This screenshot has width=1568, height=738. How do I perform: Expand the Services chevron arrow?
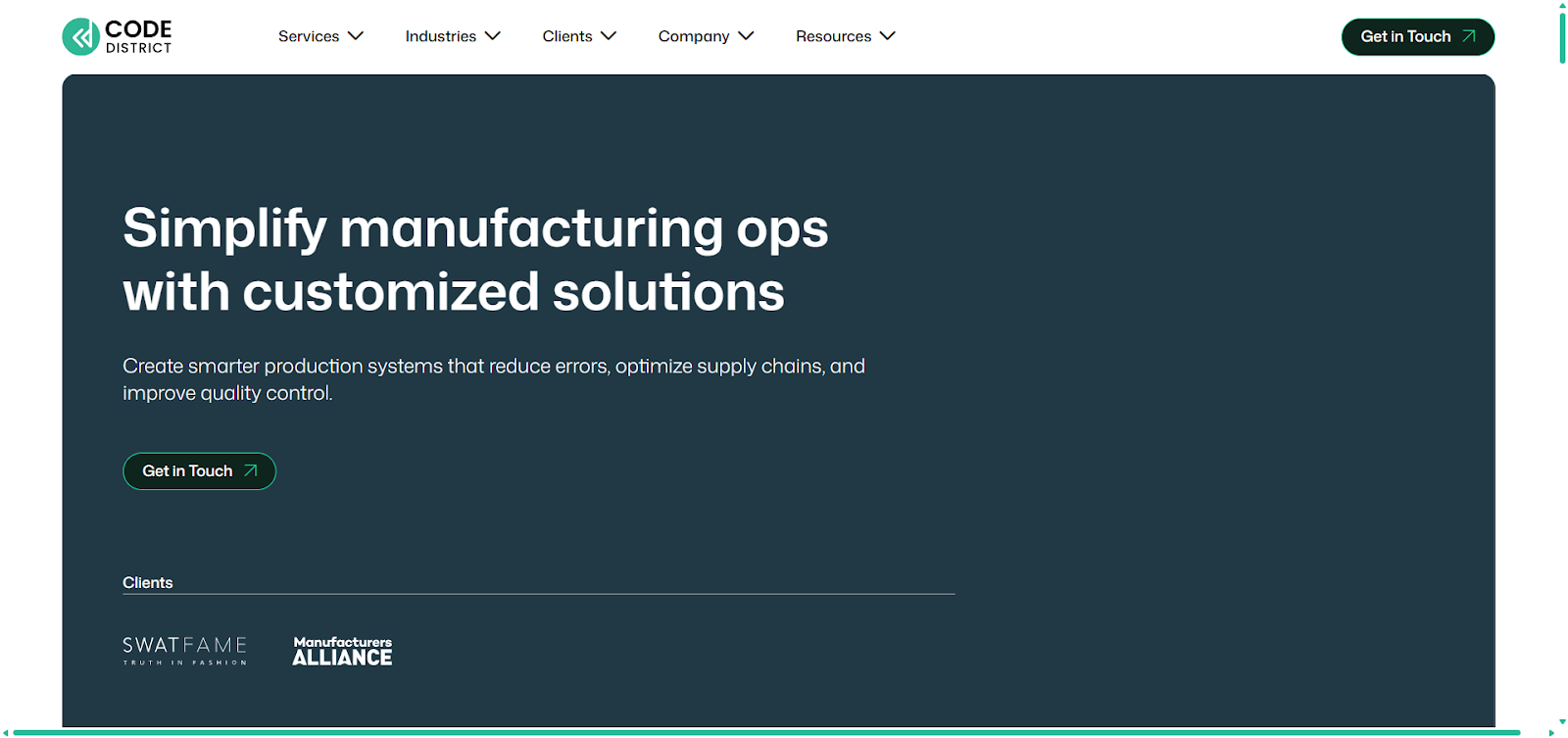(356, 36)
